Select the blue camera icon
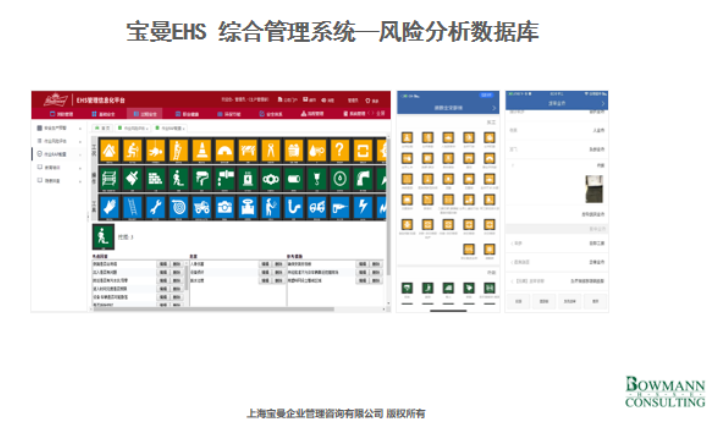 tap(224, 208)
